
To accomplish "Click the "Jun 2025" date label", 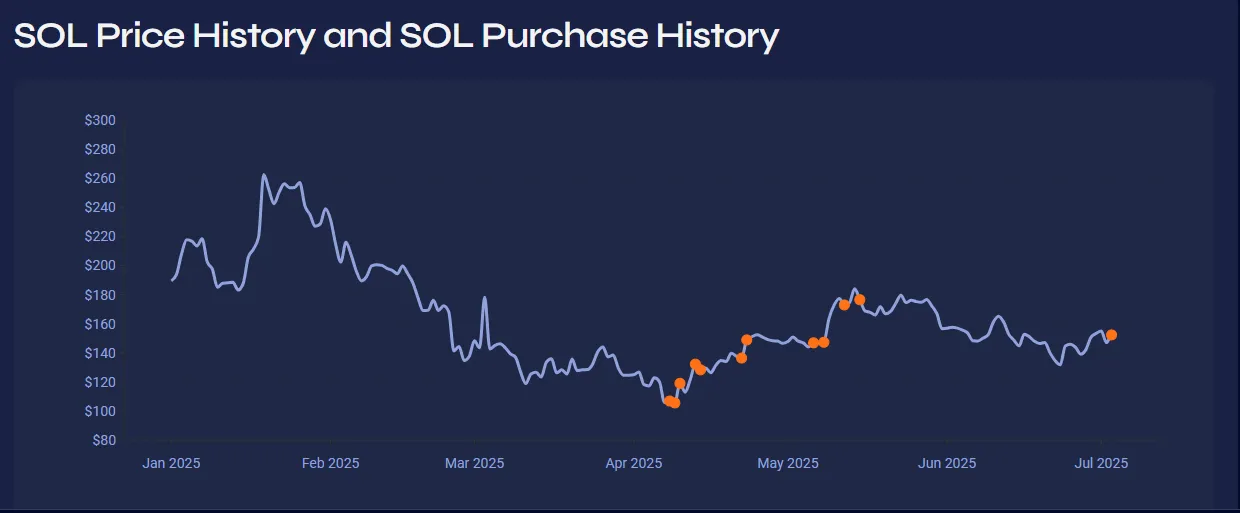I will [x=947, y=463].
